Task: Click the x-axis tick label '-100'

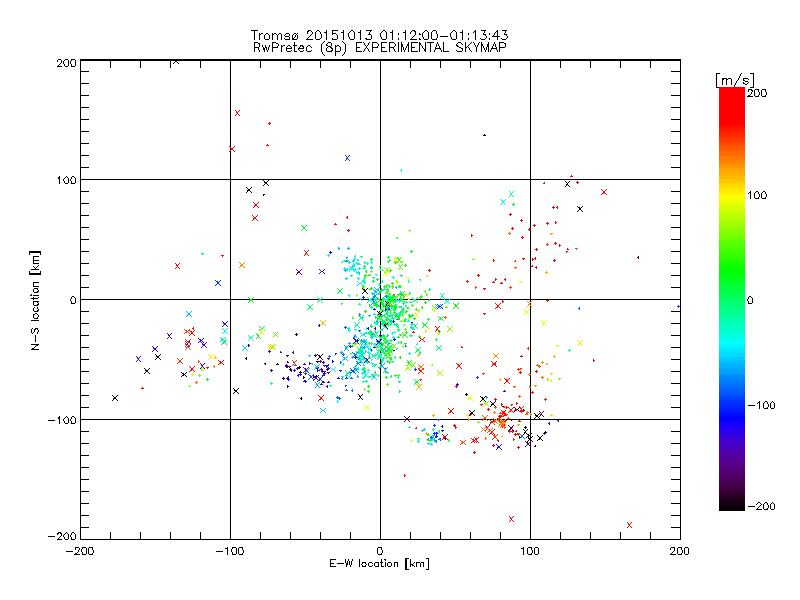Action: pos(230,551)
